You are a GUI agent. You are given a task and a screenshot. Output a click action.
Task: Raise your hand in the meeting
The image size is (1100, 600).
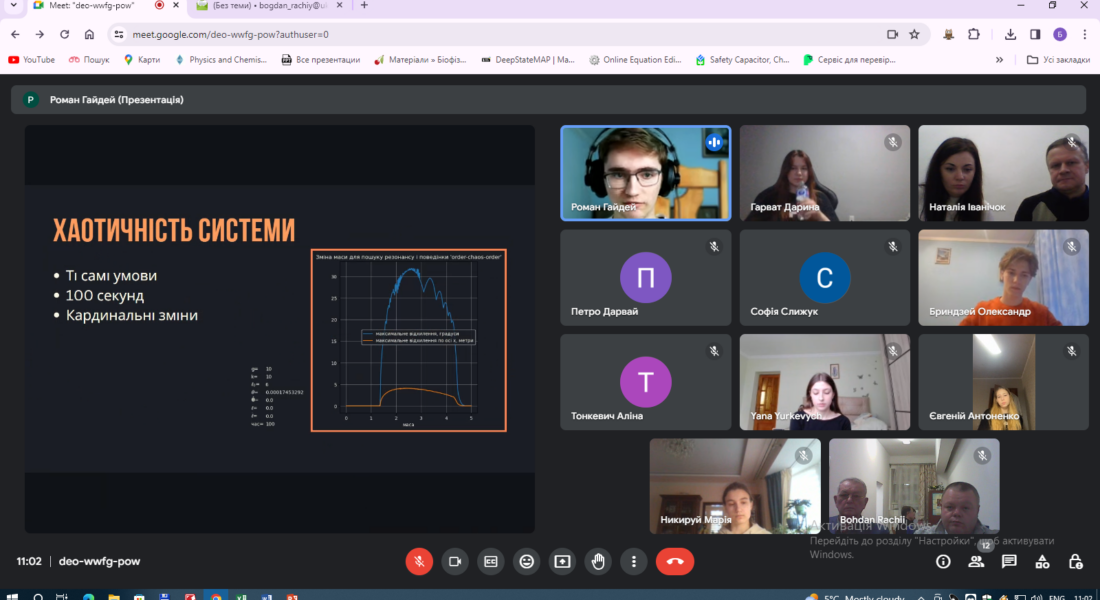coord(598,561)
